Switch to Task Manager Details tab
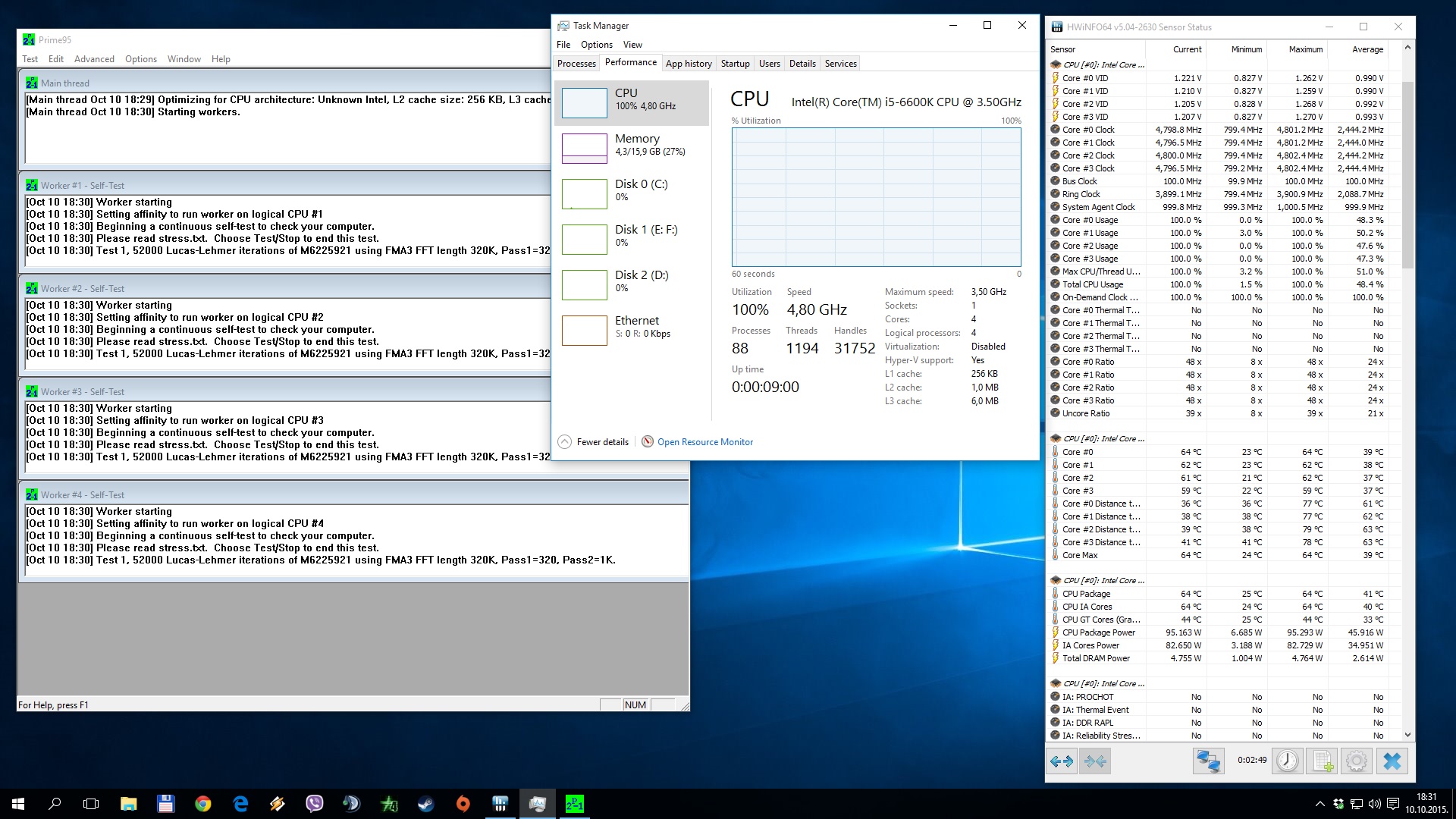This screenshot has height=819, width=1456. pyautogui.click(x=802, y=64)
